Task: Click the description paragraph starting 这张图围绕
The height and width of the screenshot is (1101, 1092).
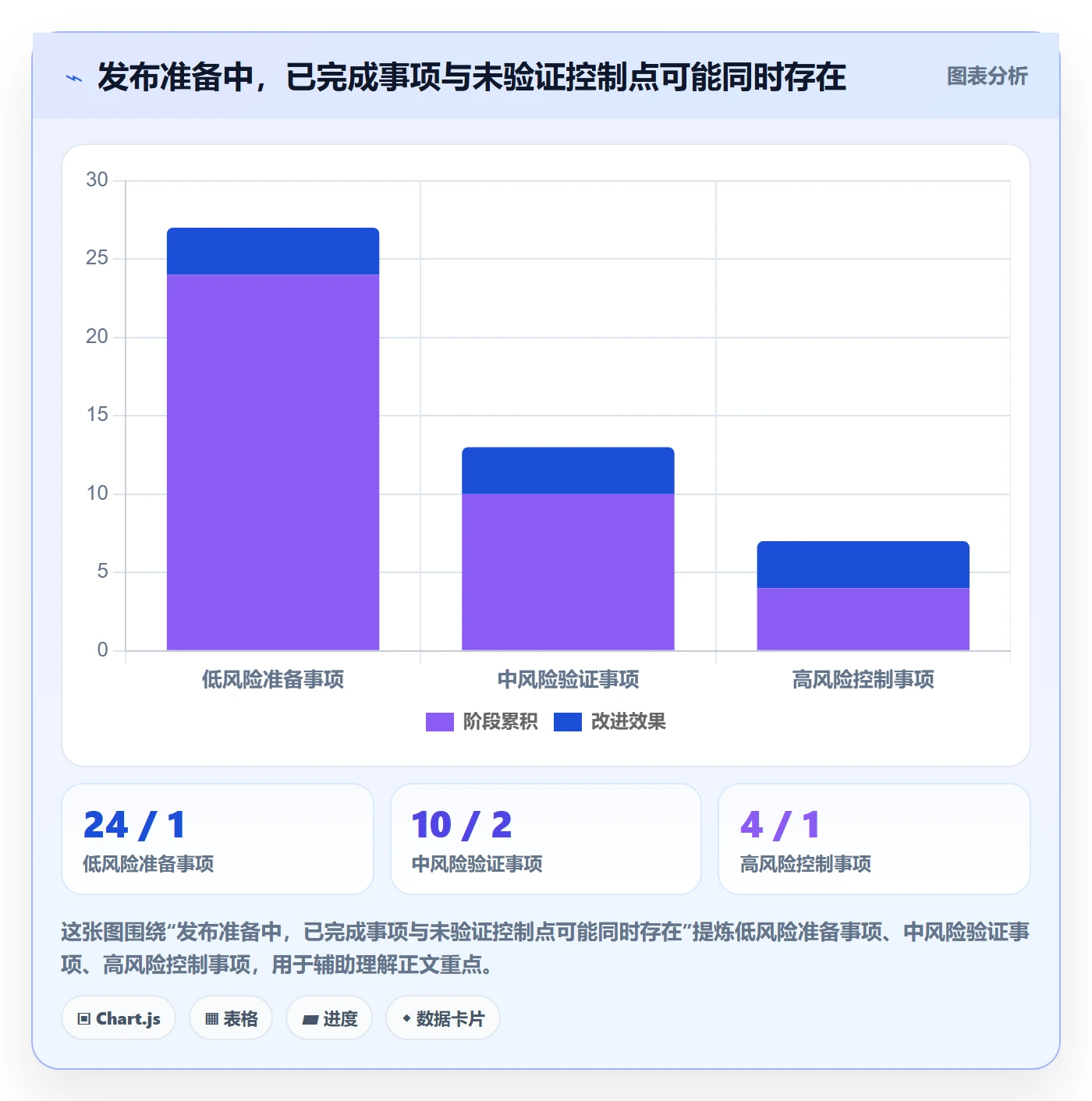Action: (x=545, y=948)
